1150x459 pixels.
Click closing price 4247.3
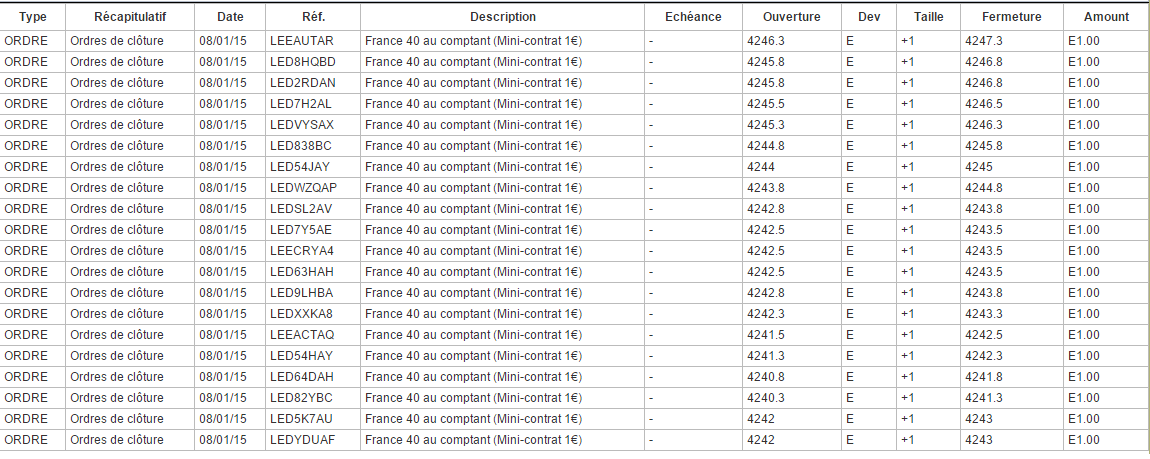tap(984, 41)
